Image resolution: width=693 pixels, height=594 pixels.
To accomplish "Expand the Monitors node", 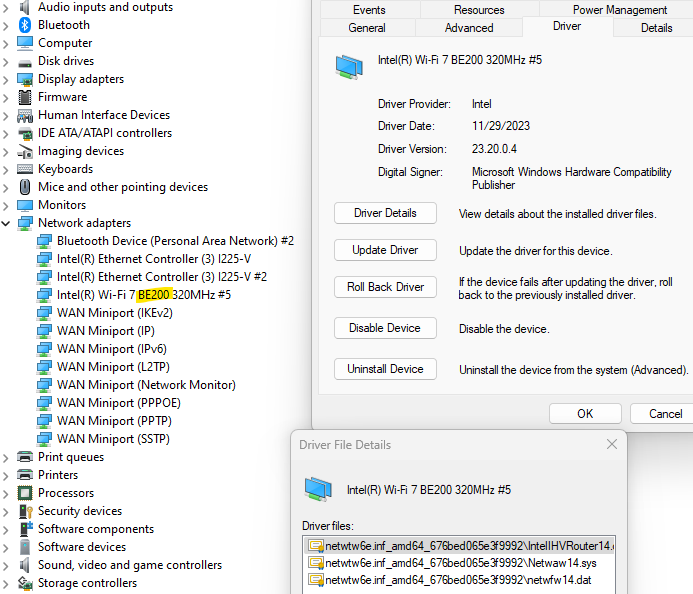I will pyautogui.click(x=6, y=206).
